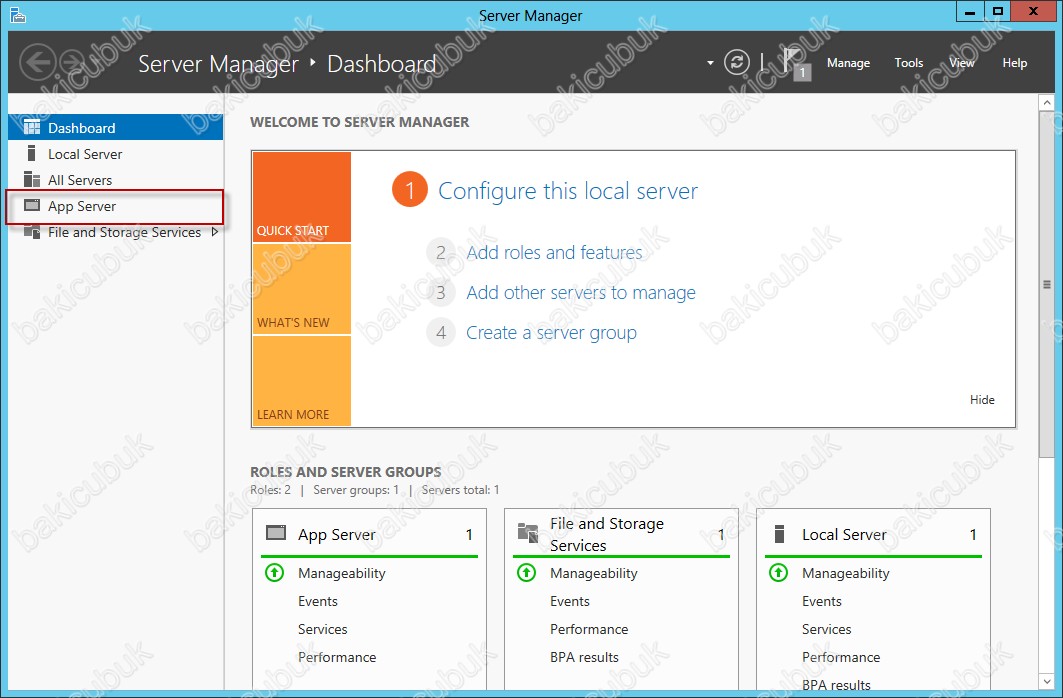Click the File and Storage Services sidebar icon

tap(32, 232)
